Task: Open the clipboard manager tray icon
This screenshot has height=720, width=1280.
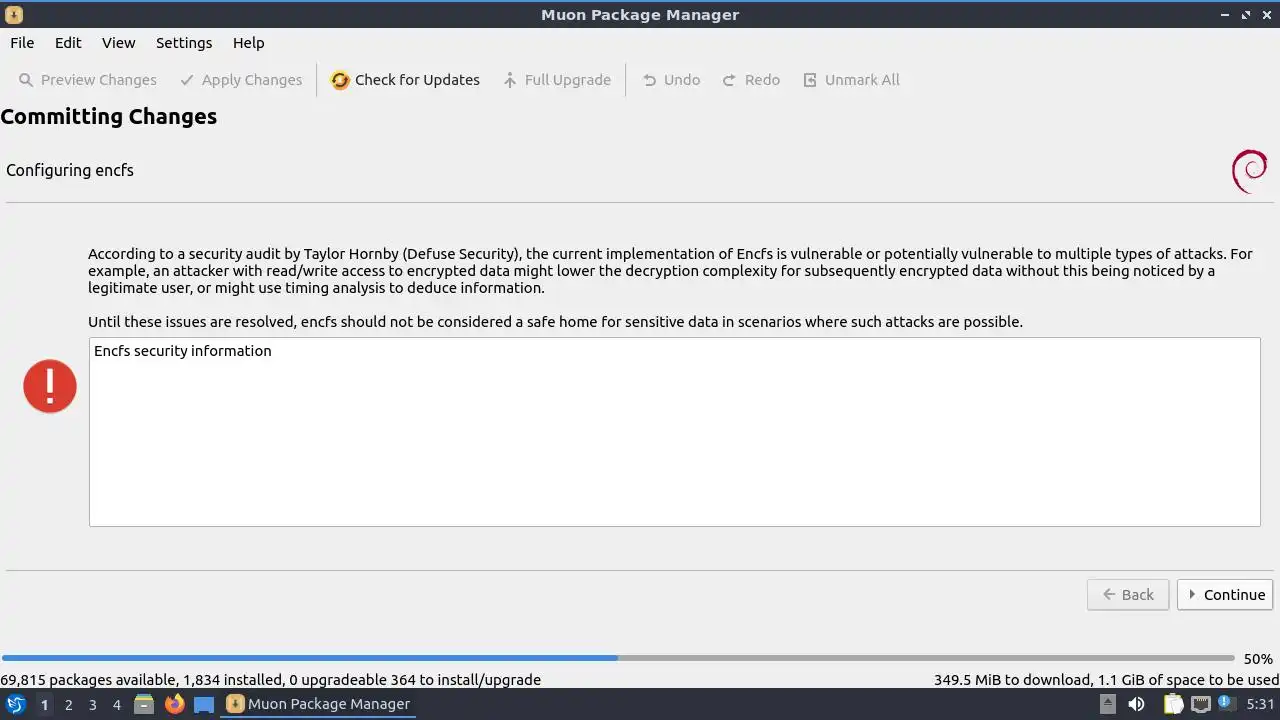Action: tap(1172, 704)
